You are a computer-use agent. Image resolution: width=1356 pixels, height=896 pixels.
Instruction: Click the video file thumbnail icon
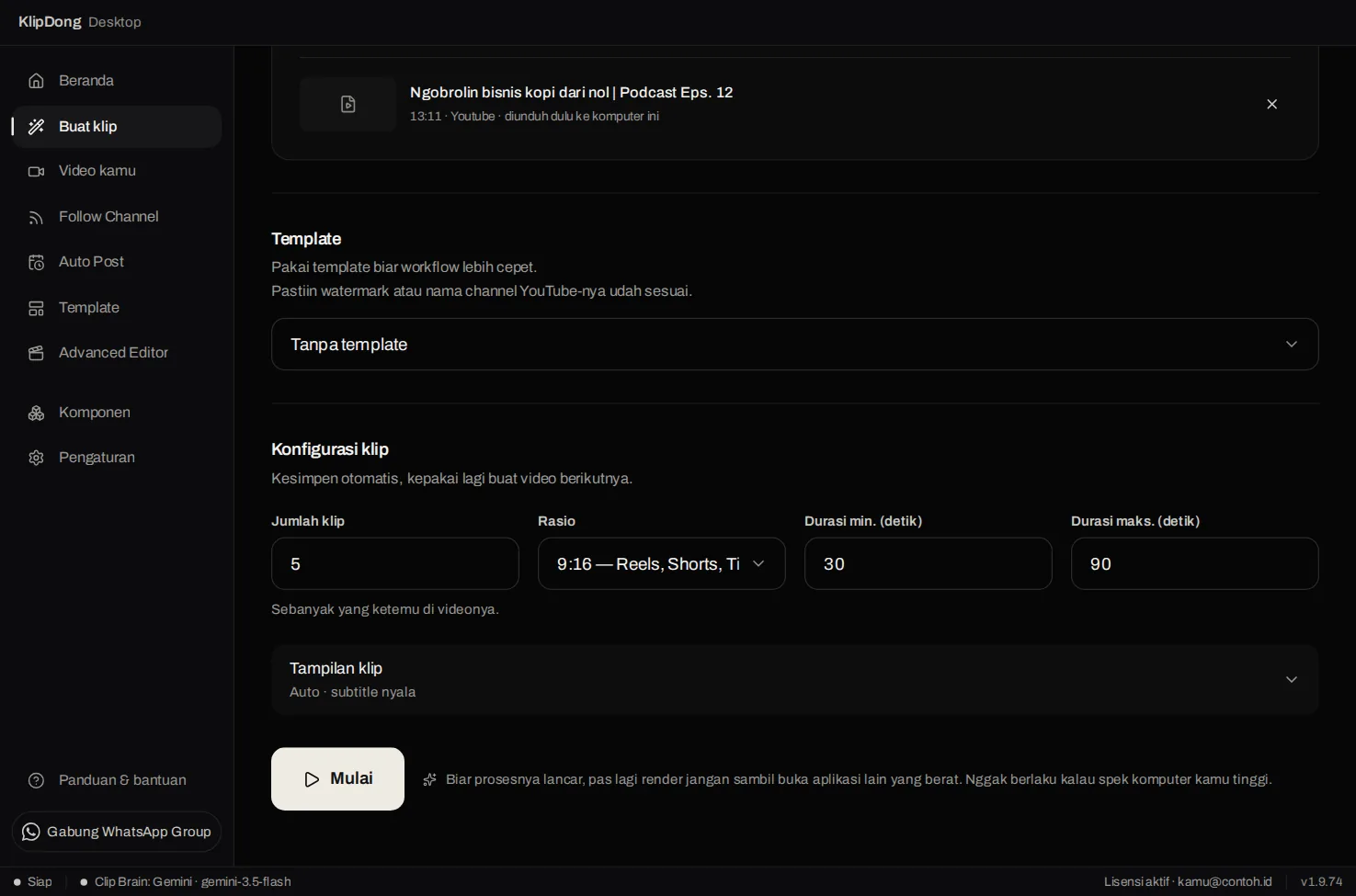348,104
